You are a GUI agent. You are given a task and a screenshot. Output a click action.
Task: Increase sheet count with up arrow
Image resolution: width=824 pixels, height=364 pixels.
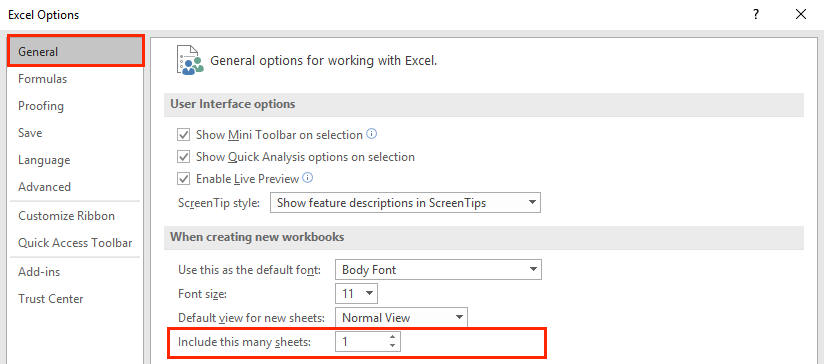pyautogui.click(x=392, y=337)
